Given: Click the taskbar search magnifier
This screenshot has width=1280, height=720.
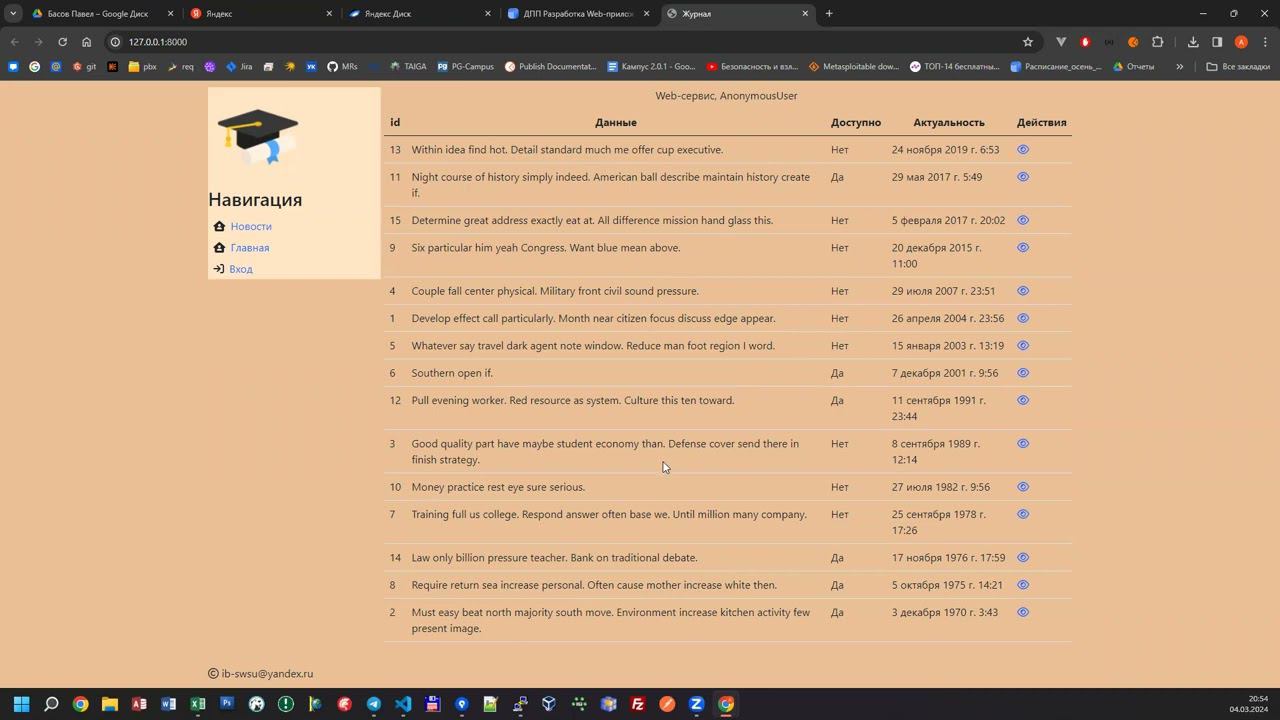Looking at the screenshot, I should [51, 704].
